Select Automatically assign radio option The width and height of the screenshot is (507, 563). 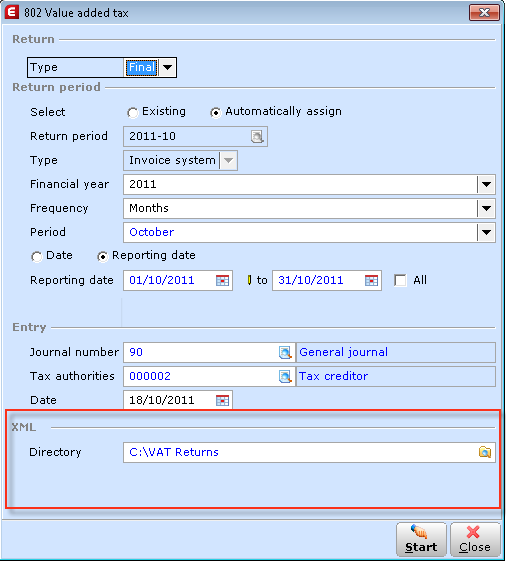[x=215, y=113]
